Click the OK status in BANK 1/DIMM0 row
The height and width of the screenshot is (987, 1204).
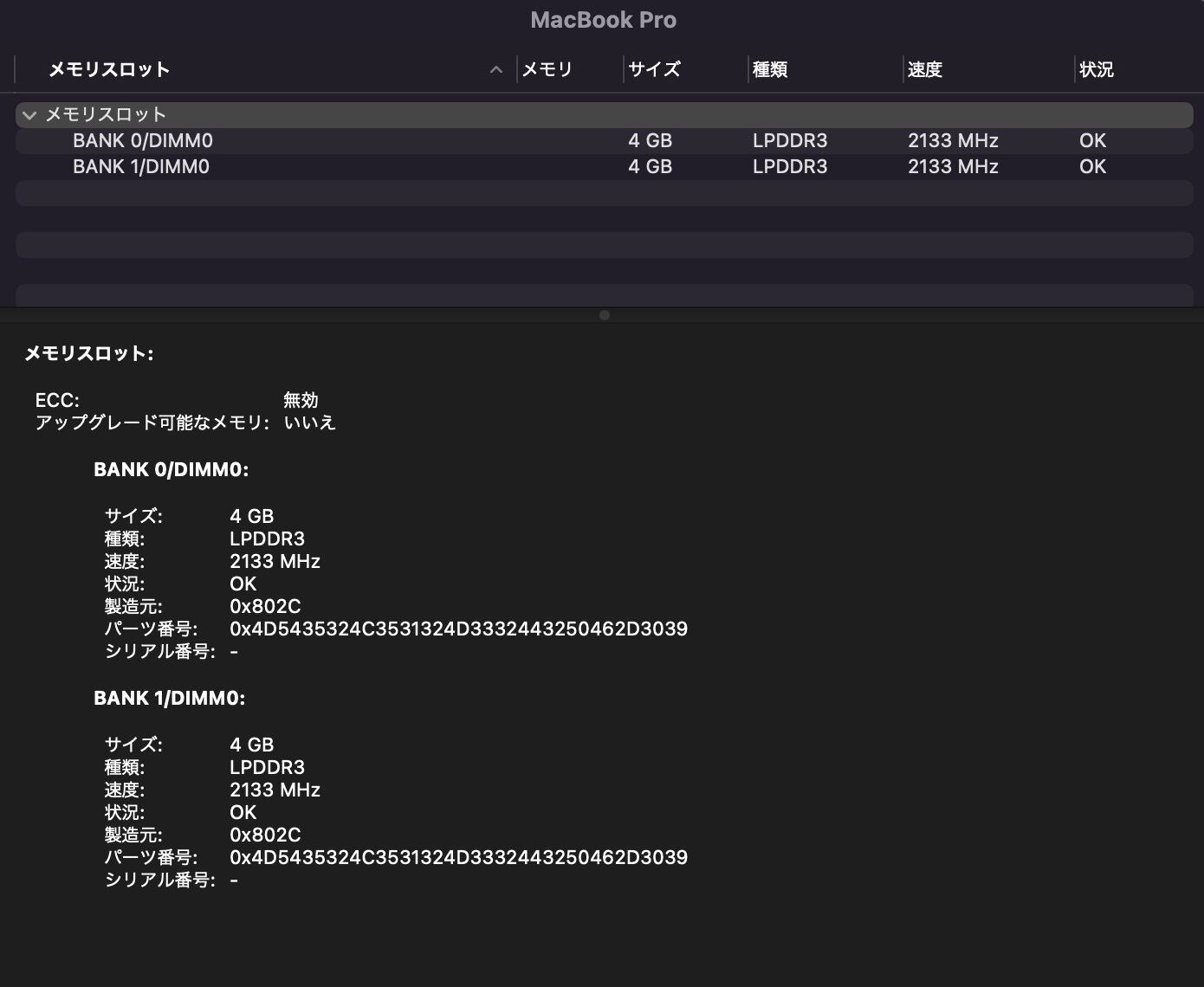tap(1093, 167)
